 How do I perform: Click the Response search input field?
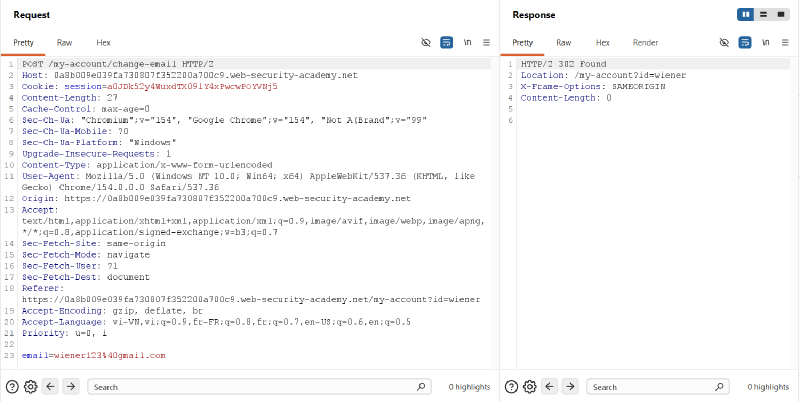pos(658,387)
